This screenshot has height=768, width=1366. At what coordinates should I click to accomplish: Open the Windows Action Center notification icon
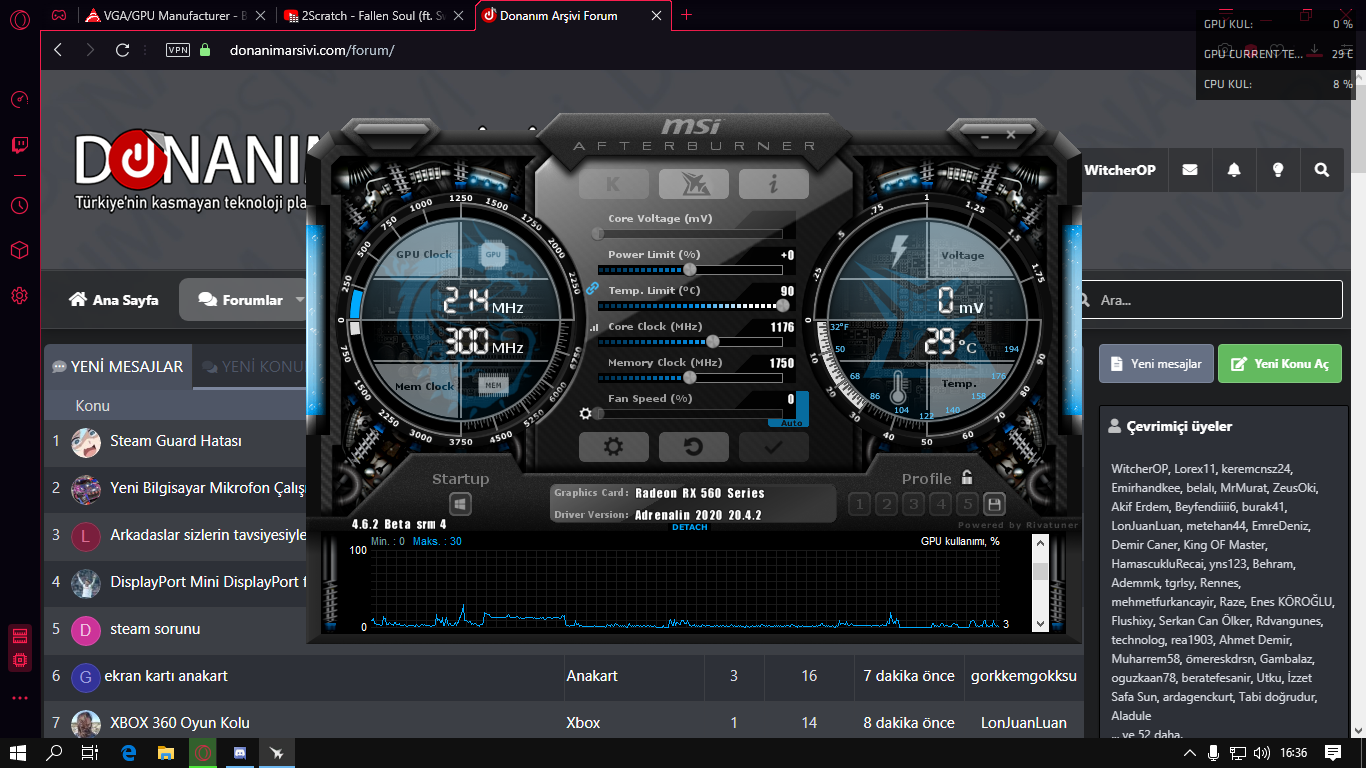1333,752
